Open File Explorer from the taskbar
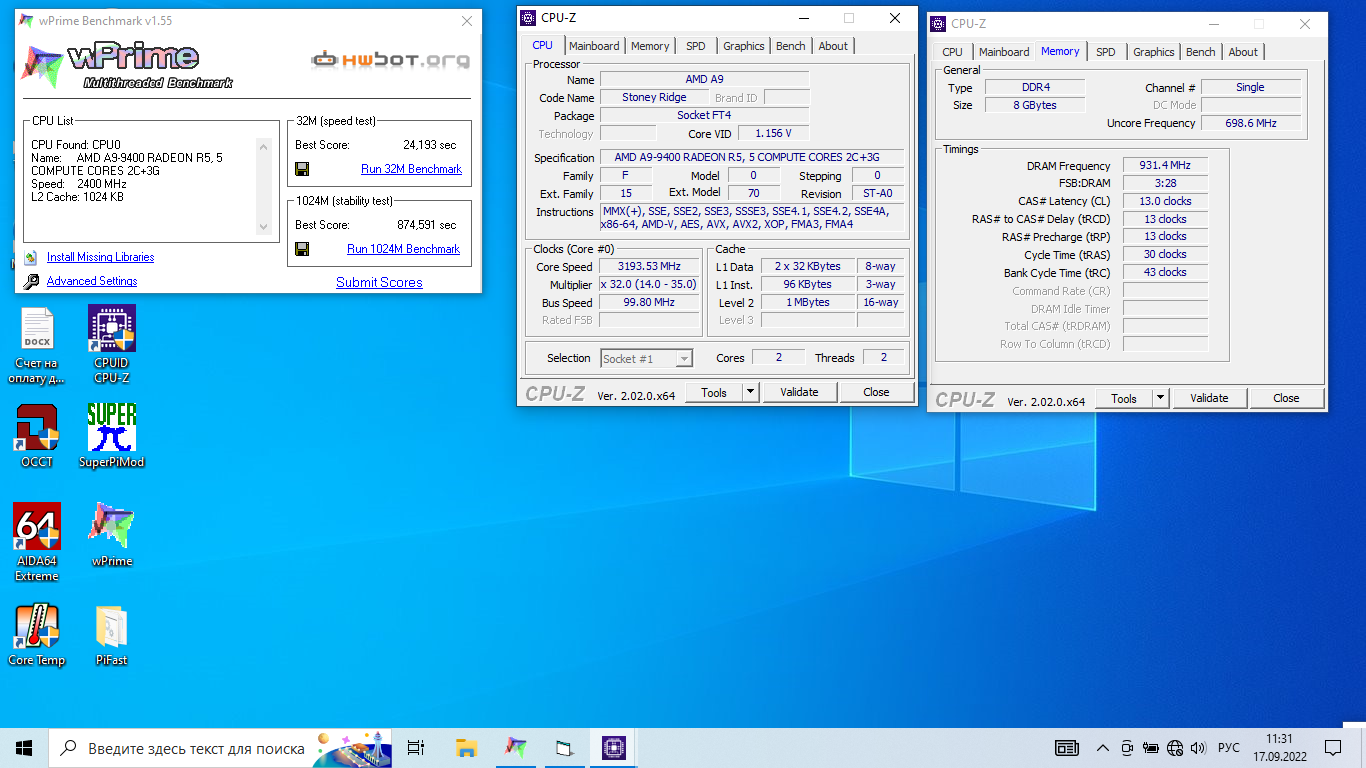1366x768 pixels. point(466,748)
